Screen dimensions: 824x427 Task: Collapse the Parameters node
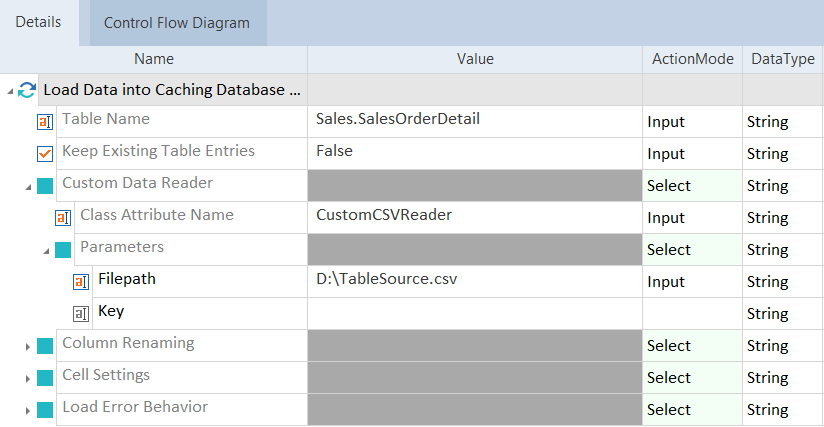coord(45,250)
